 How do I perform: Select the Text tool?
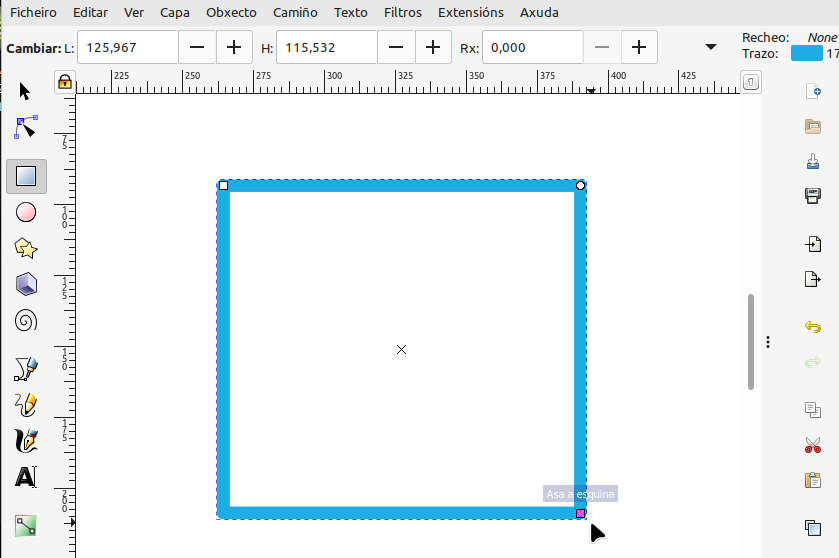[26, 477]
